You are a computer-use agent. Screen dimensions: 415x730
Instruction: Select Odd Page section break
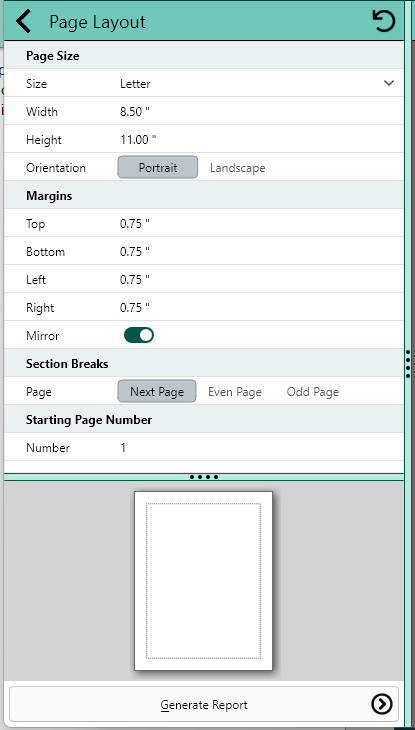pyautogui.click(x=313, y=392)
